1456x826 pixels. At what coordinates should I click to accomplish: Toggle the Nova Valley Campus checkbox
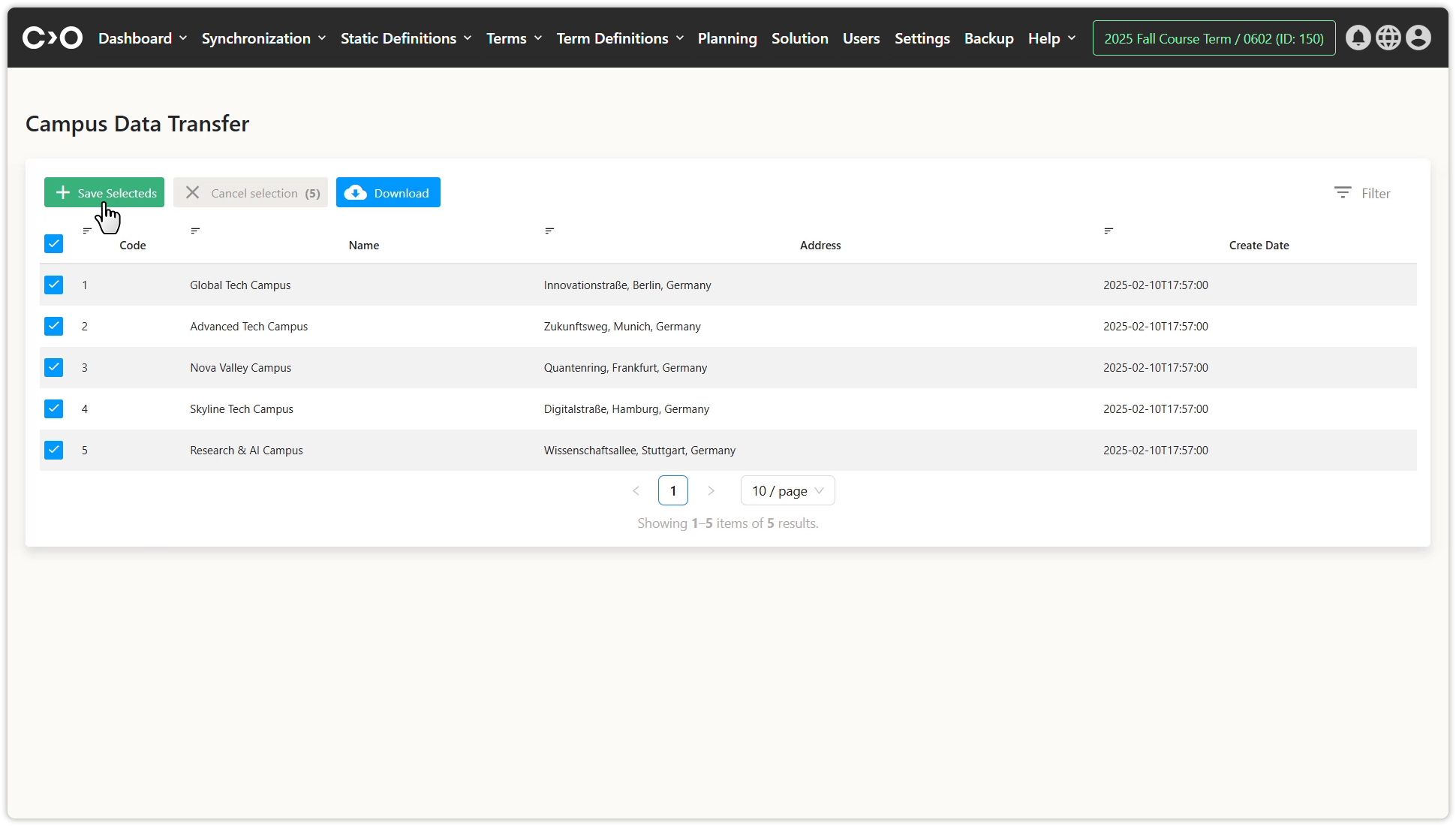click(x=54, y=367)
